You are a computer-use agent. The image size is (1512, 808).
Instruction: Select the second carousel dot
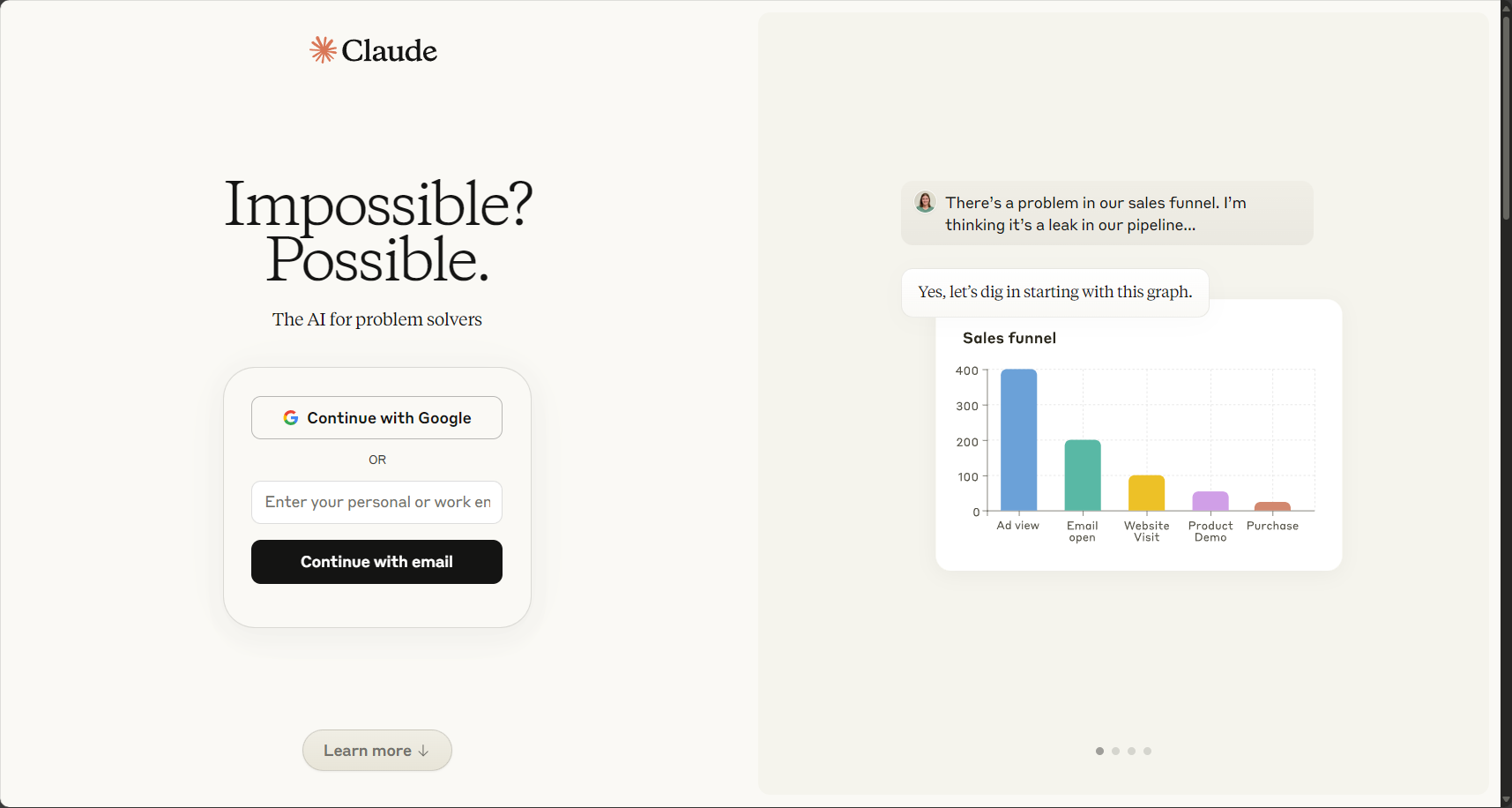point(1115,752)
